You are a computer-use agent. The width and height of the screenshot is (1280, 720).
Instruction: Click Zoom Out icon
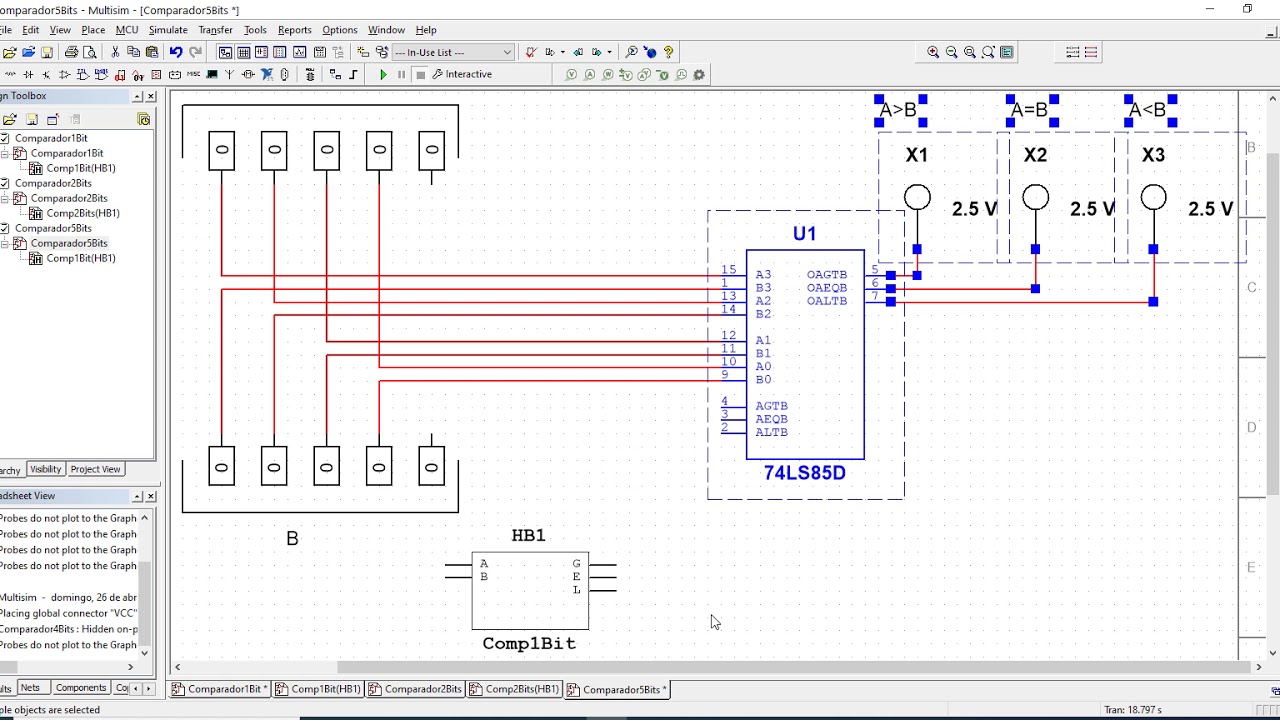(x=951, y=52)
